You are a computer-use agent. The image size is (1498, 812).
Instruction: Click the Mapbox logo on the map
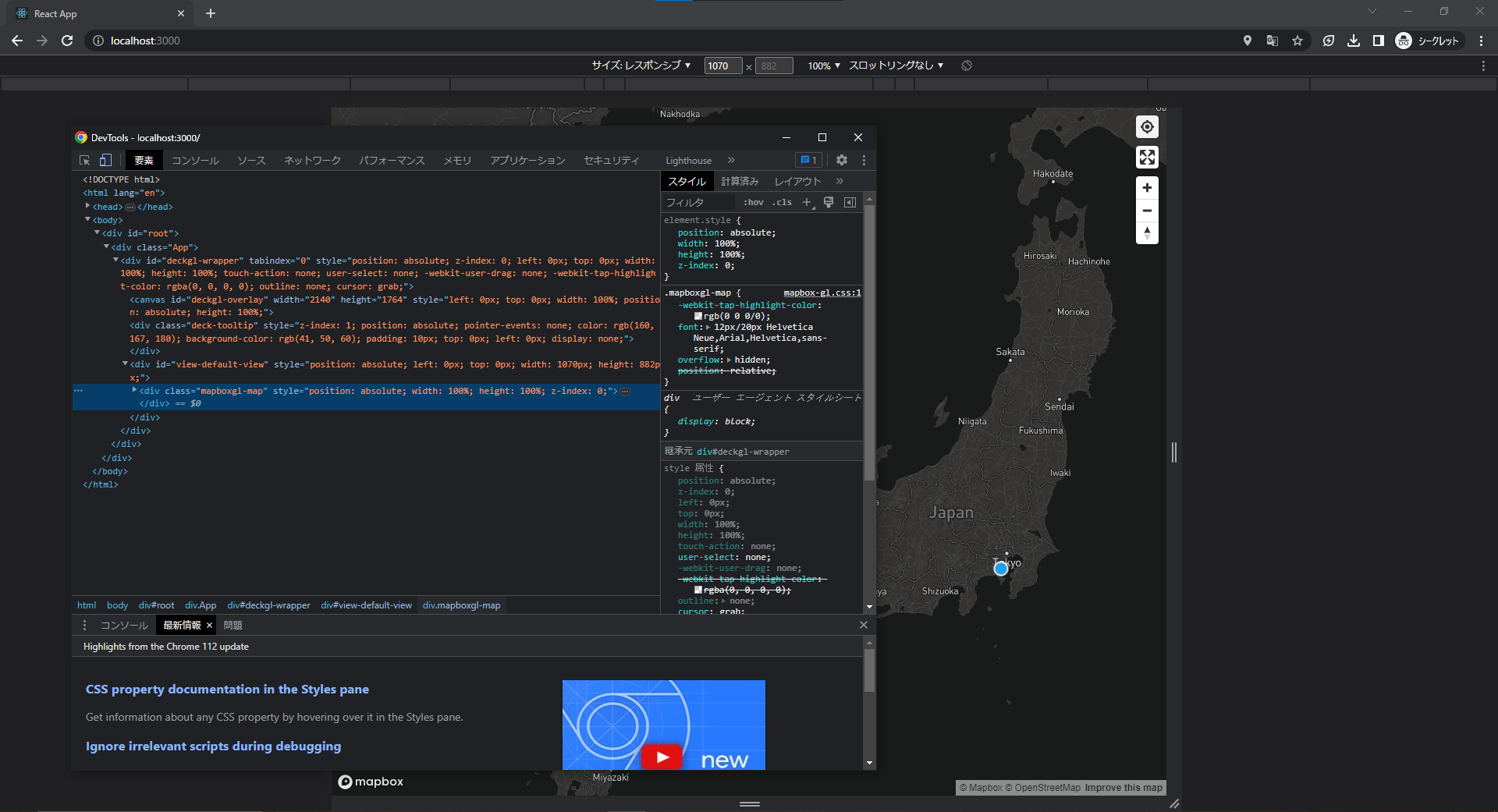pyautogui.click(x=371, y=782)
